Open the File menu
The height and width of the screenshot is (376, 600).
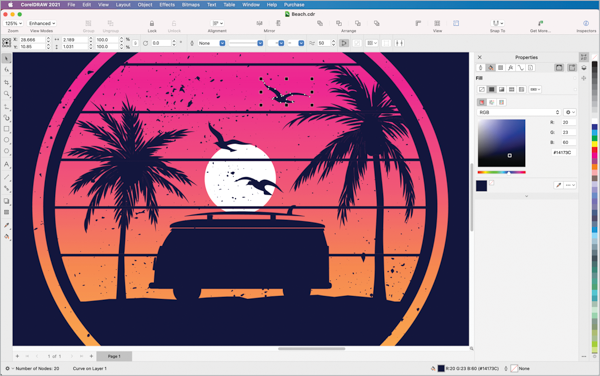(71, 5)
